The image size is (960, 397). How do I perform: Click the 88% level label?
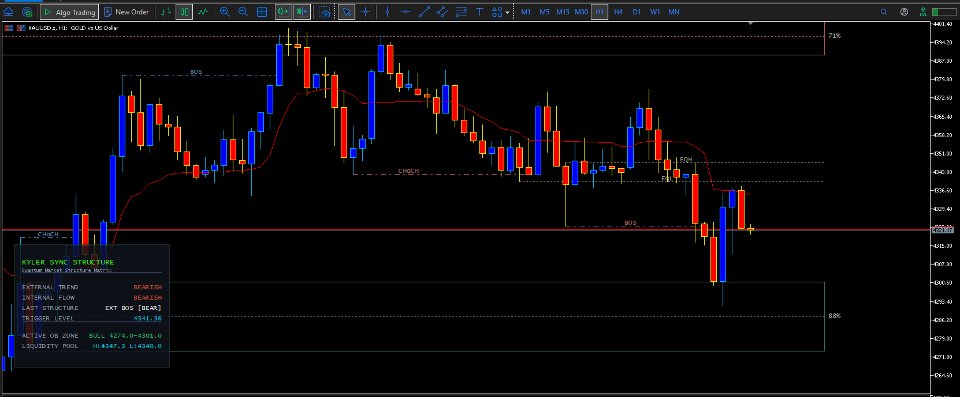[x=834, y=316]
